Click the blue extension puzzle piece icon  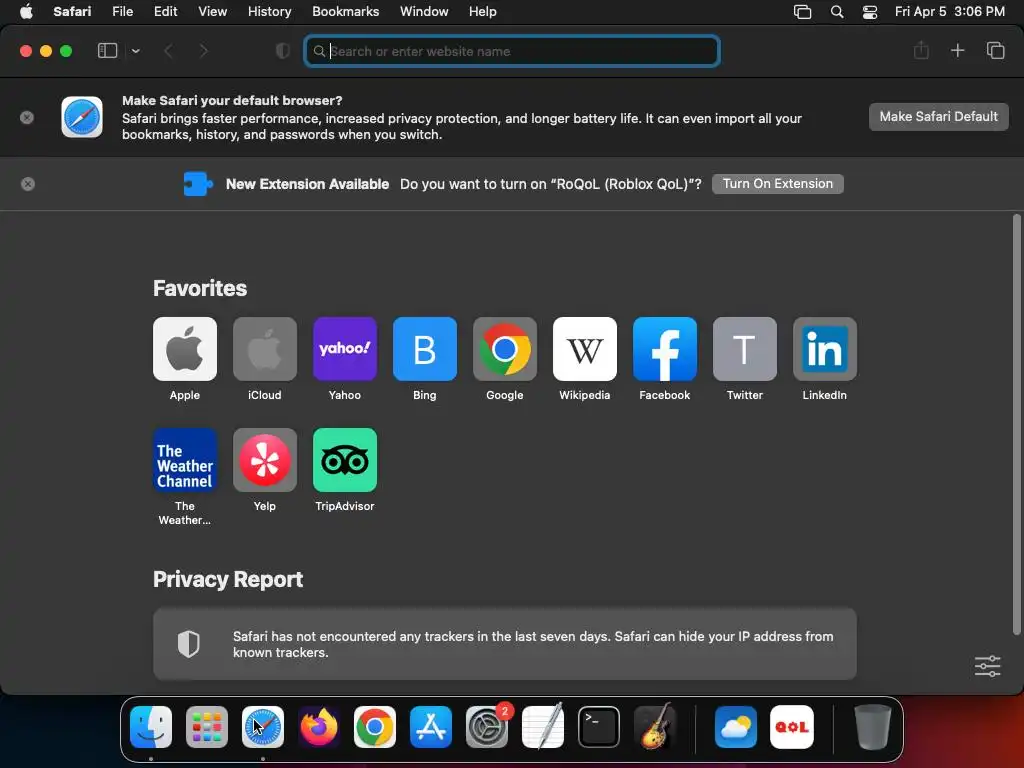coord(198,184)
